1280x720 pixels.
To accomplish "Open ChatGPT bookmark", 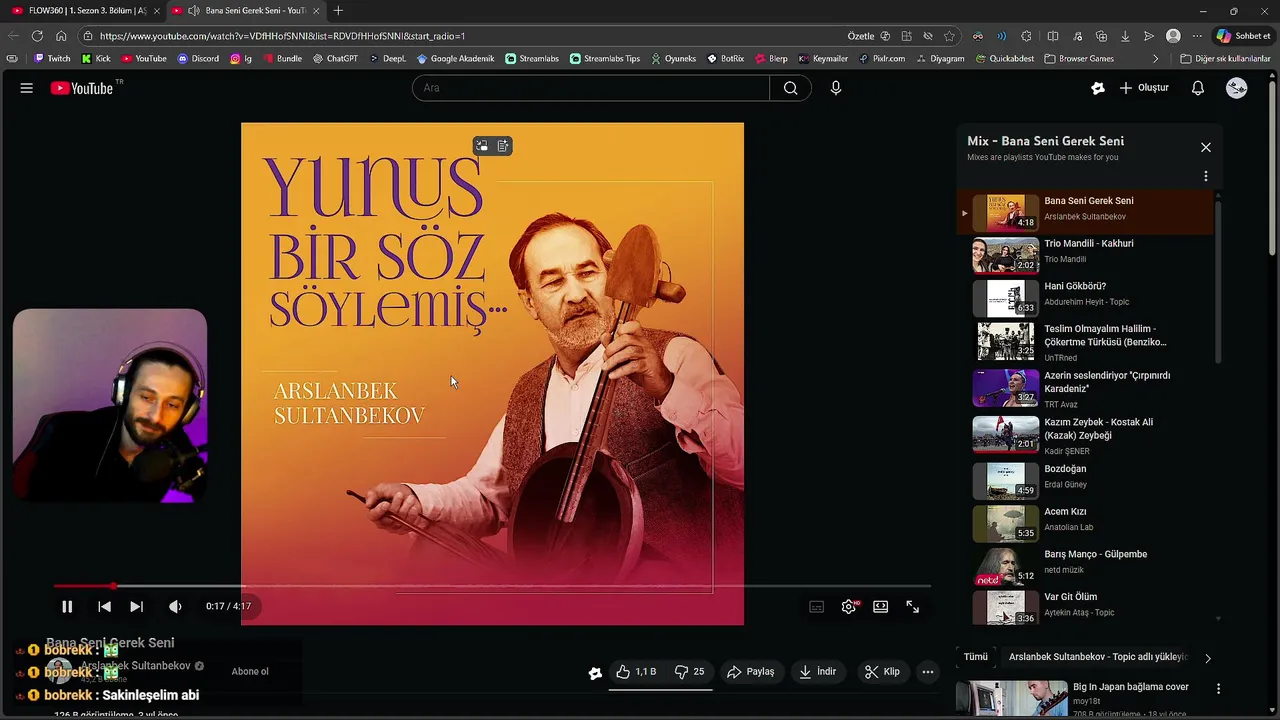I will (x=335, y=59).
